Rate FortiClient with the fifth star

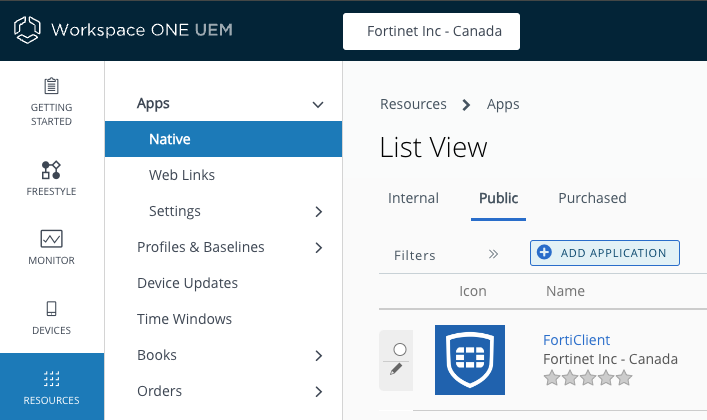click(625, 378)
